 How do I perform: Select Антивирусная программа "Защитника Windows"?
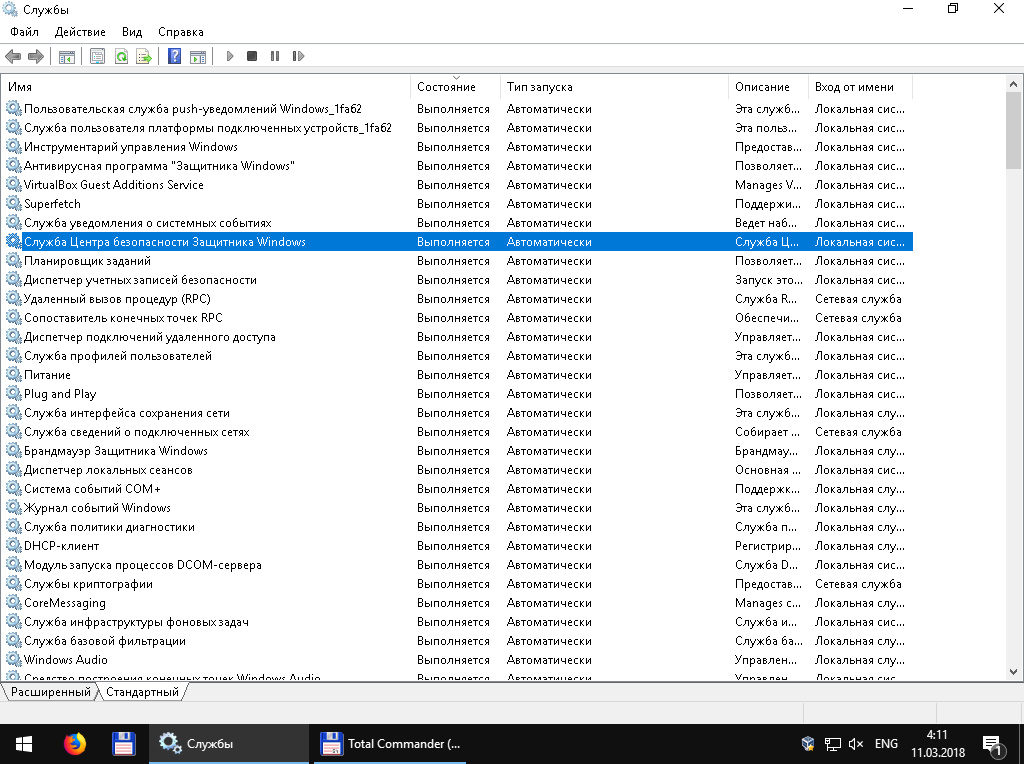[159, 166]
